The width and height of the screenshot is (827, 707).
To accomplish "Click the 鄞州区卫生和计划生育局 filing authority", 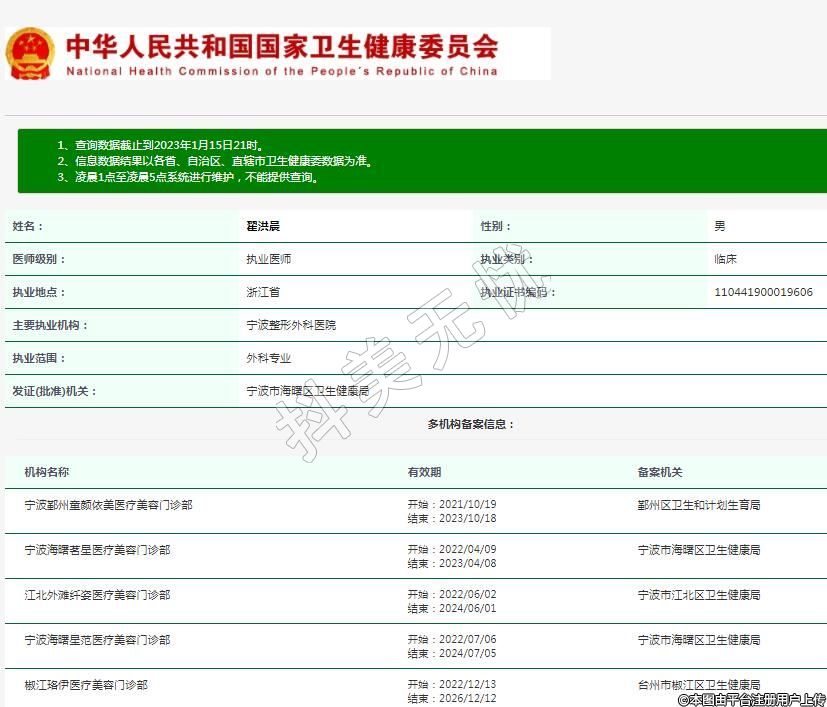I will (x=698, y=505).
